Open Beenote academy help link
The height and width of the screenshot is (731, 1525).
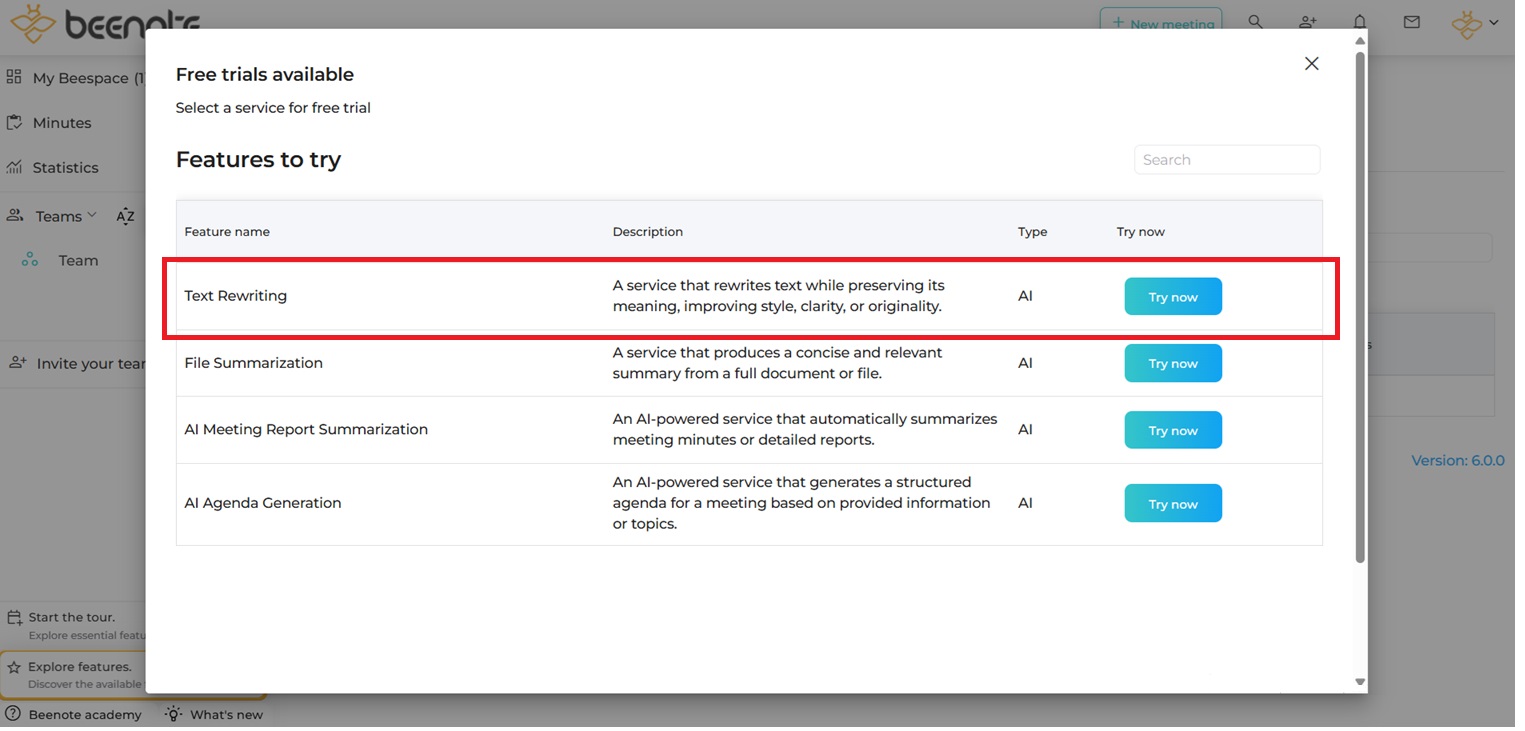[84, 715]
